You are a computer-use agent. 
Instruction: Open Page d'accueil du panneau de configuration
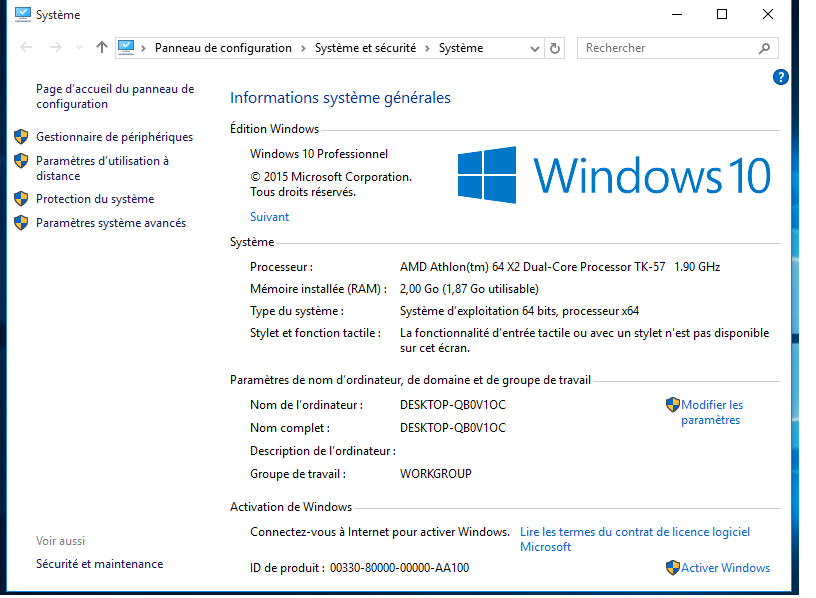point(115,96)
